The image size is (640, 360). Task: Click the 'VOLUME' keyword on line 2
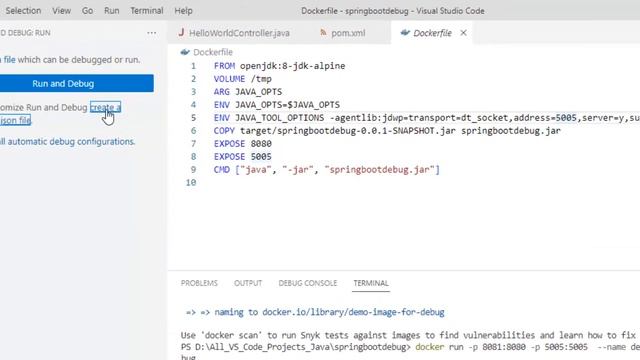click(229, 79)
